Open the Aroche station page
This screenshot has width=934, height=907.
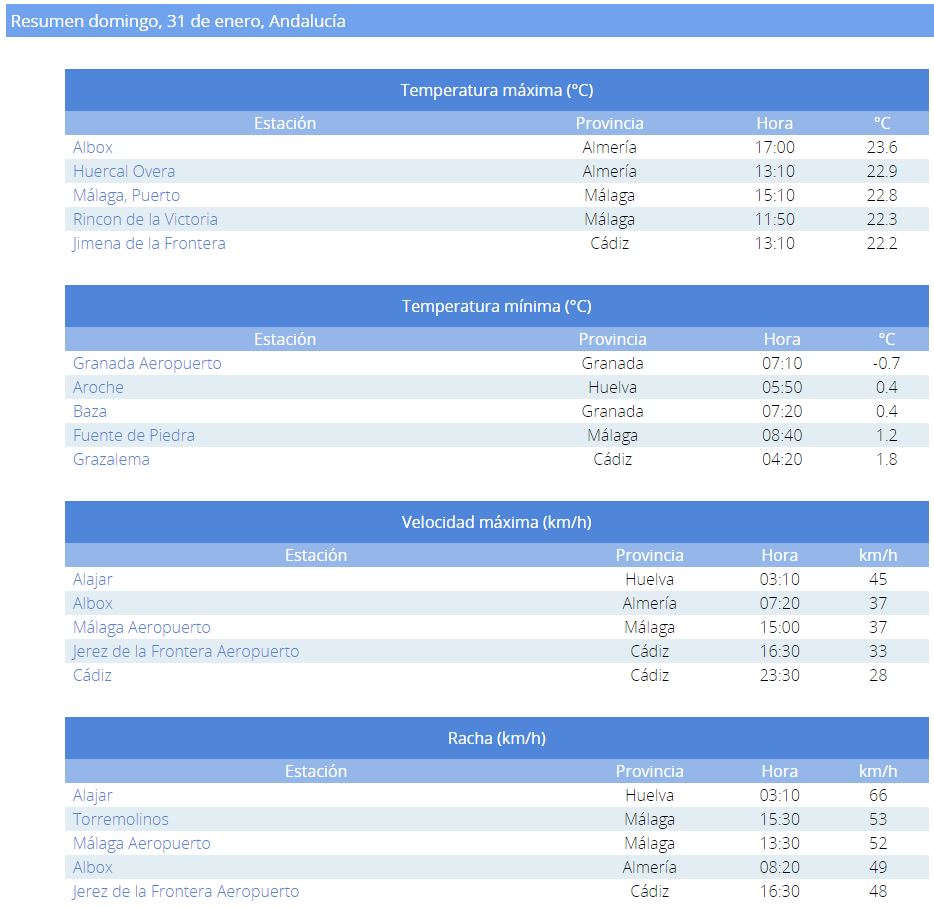[98, 387]
